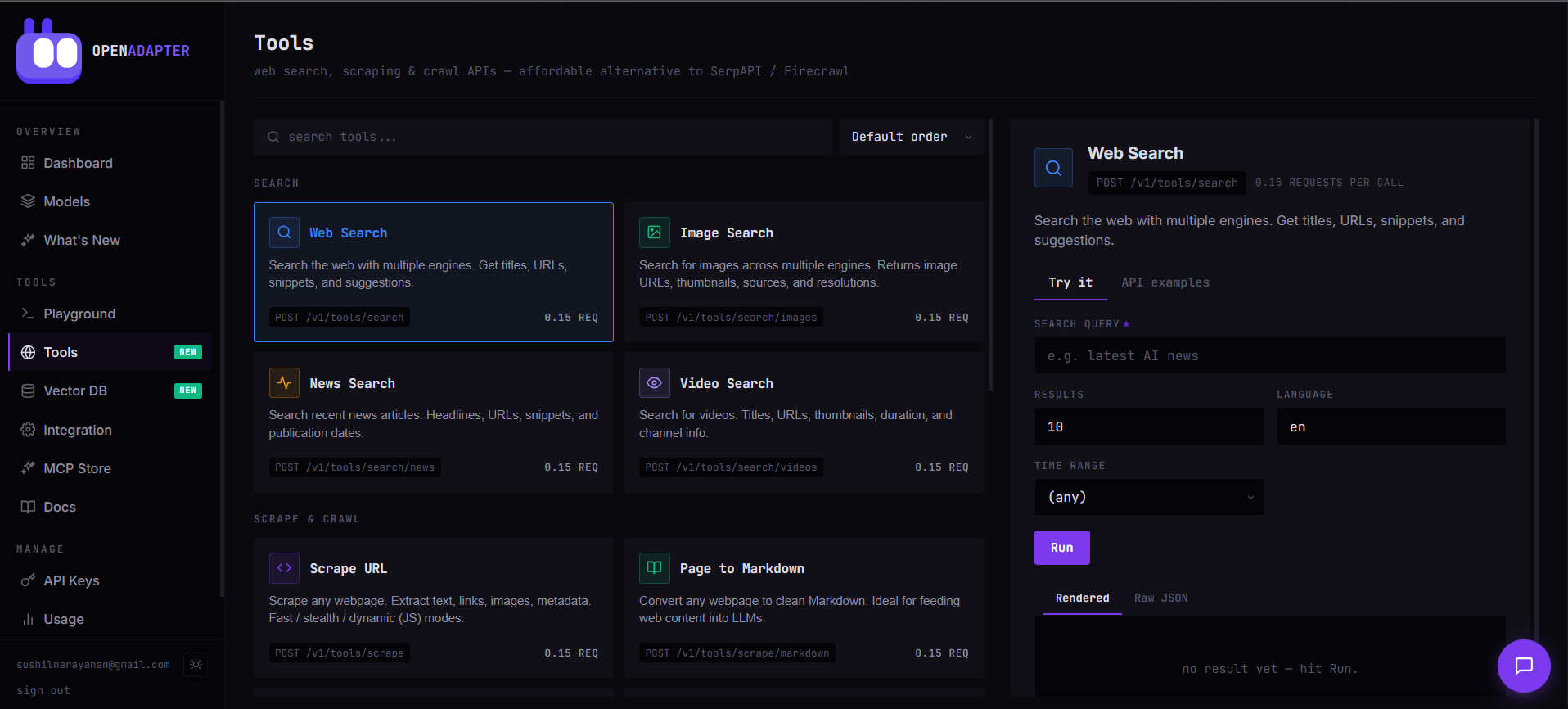Image resolution: width=1568 pixels, height=709 pixels.
Task: Click the News Search card pulse icon
Action: pos(284,383)
